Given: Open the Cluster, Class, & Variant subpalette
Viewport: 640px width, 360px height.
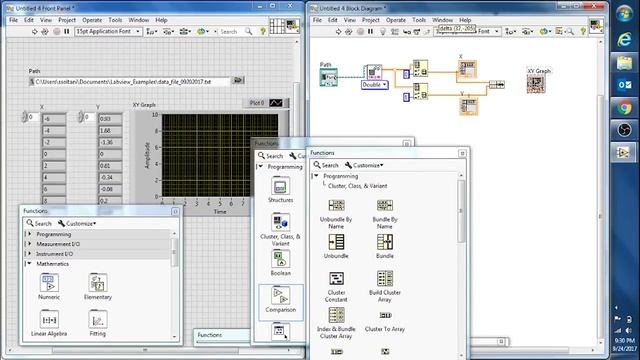Looking at the screenshot, I should pyautogui.click(x=280, y=229).
